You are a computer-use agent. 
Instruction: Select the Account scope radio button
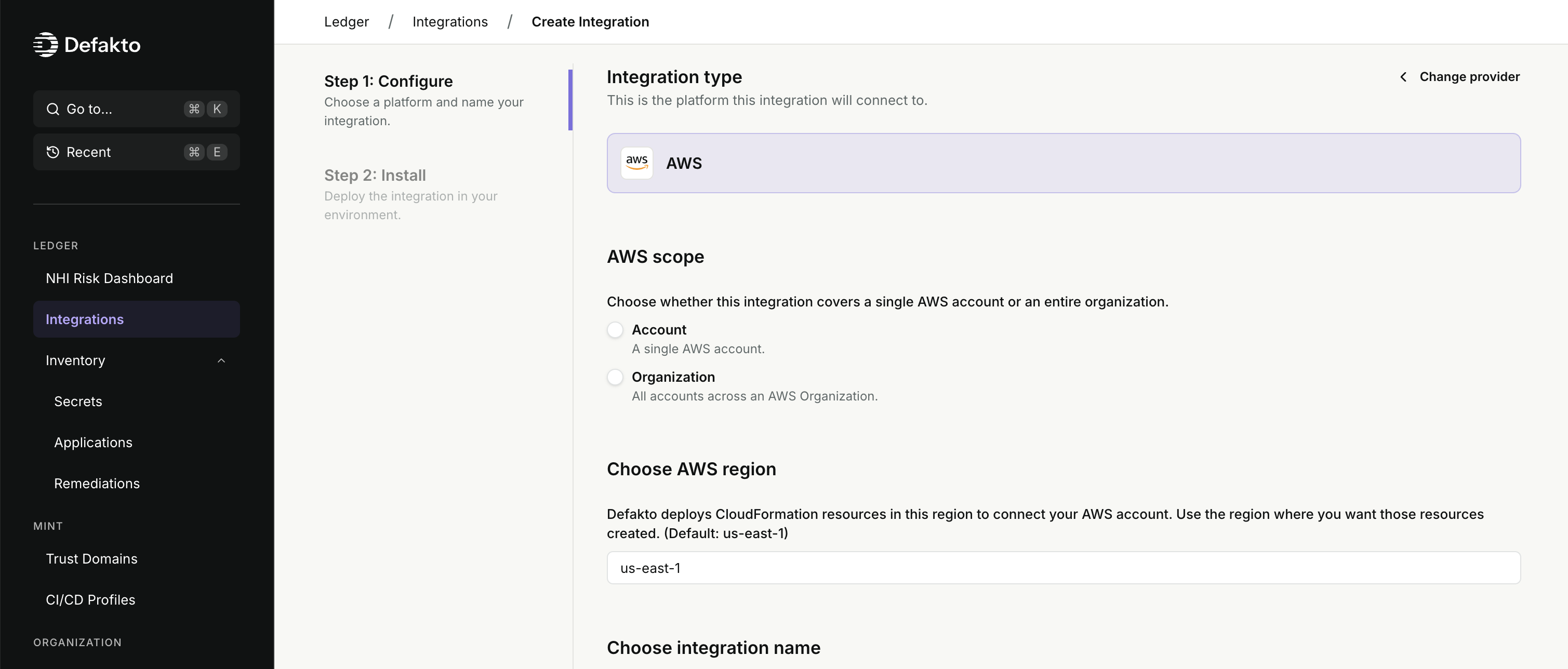coord(615,330)
